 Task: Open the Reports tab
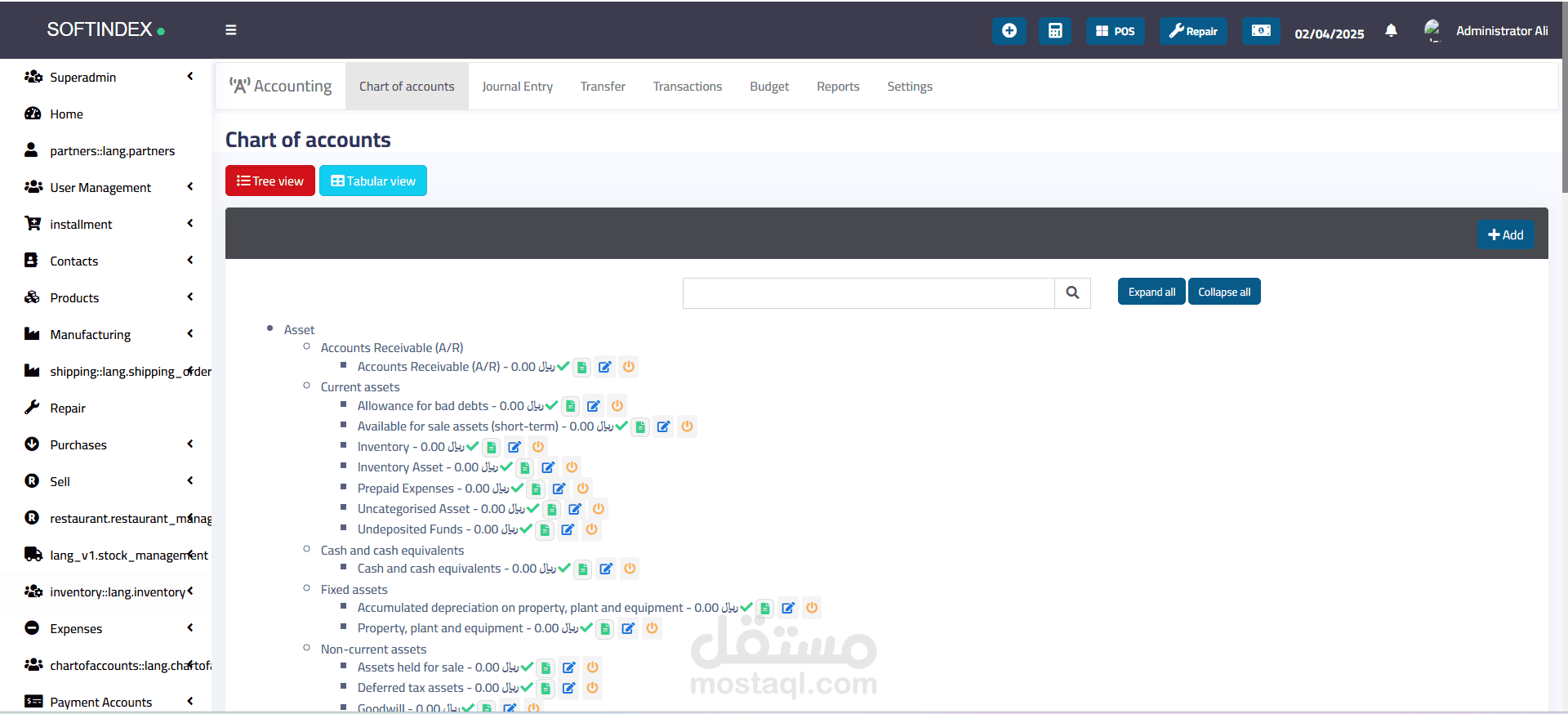[x=838, y=87]
